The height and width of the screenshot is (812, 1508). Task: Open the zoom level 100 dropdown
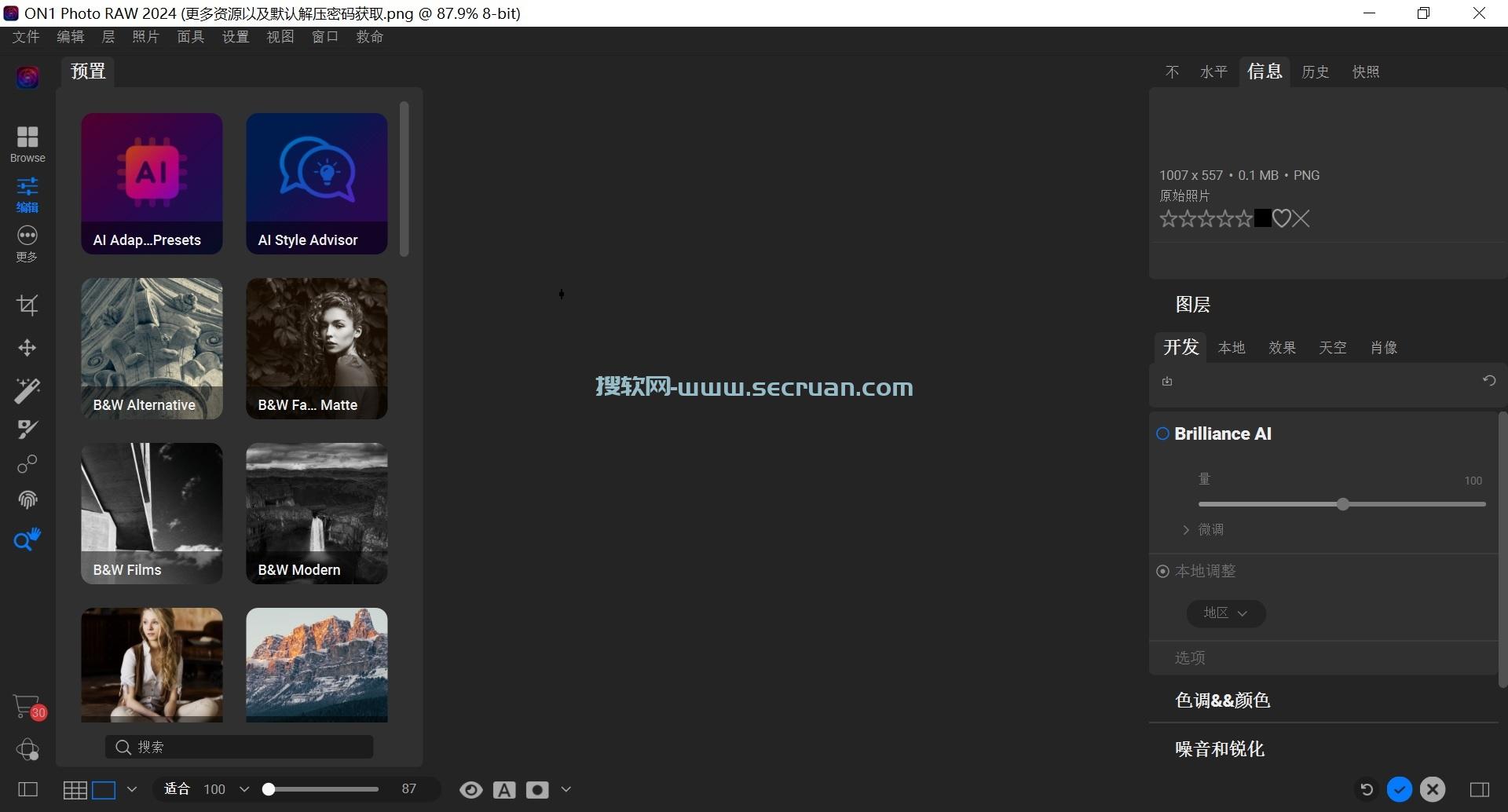(x=244, y=789)
